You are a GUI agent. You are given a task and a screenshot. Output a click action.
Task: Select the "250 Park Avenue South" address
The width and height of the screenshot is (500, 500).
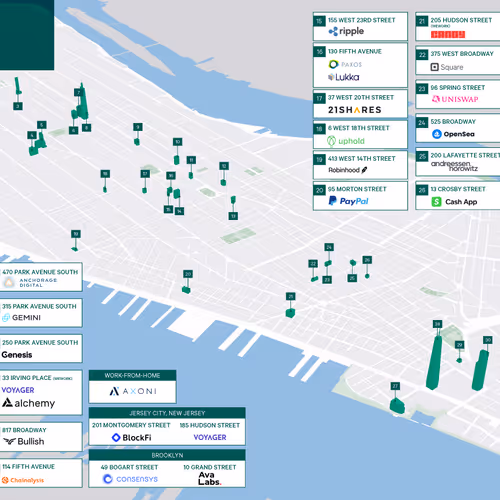point(40,343)
